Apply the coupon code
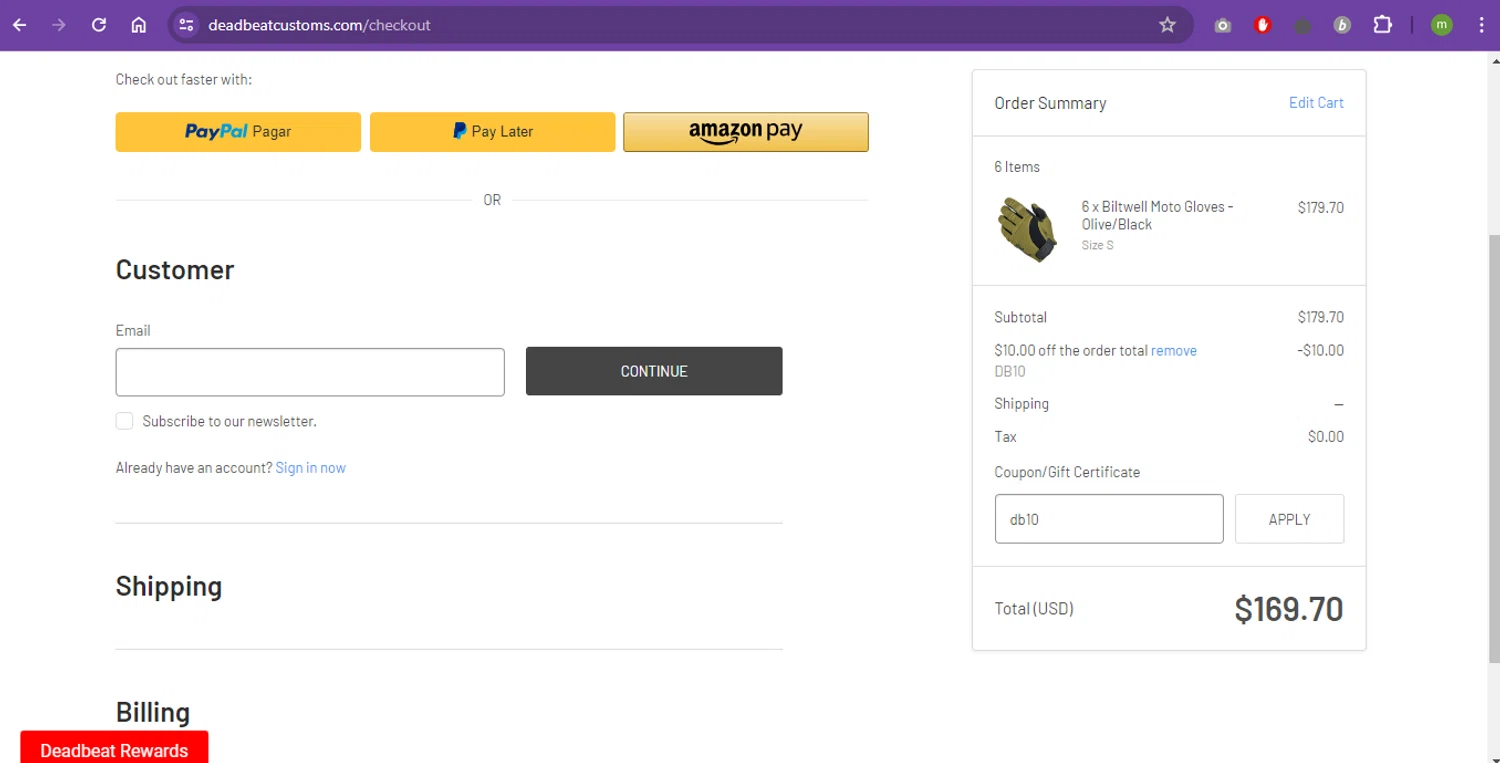 (x=1289, y=519)
